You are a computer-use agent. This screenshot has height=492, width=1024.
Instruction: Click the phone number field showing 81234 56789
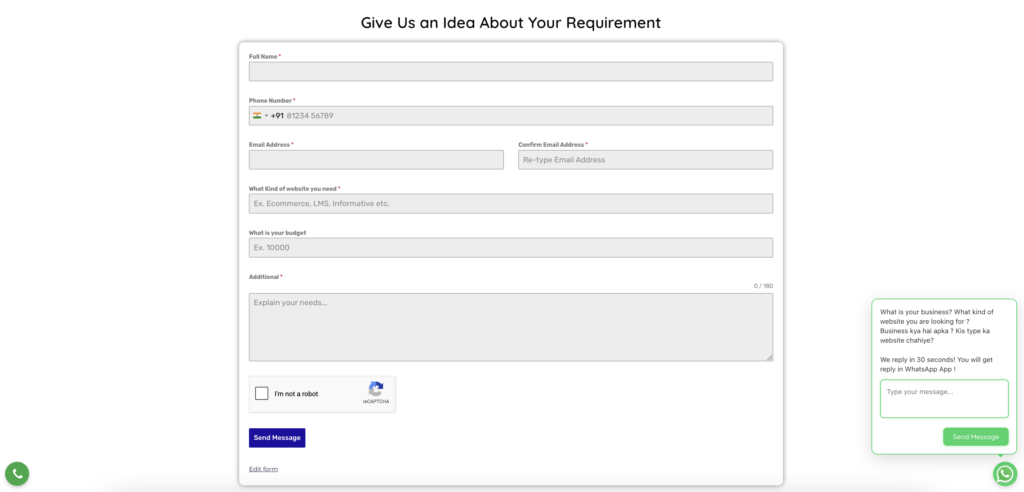click(x=530, y=116)
